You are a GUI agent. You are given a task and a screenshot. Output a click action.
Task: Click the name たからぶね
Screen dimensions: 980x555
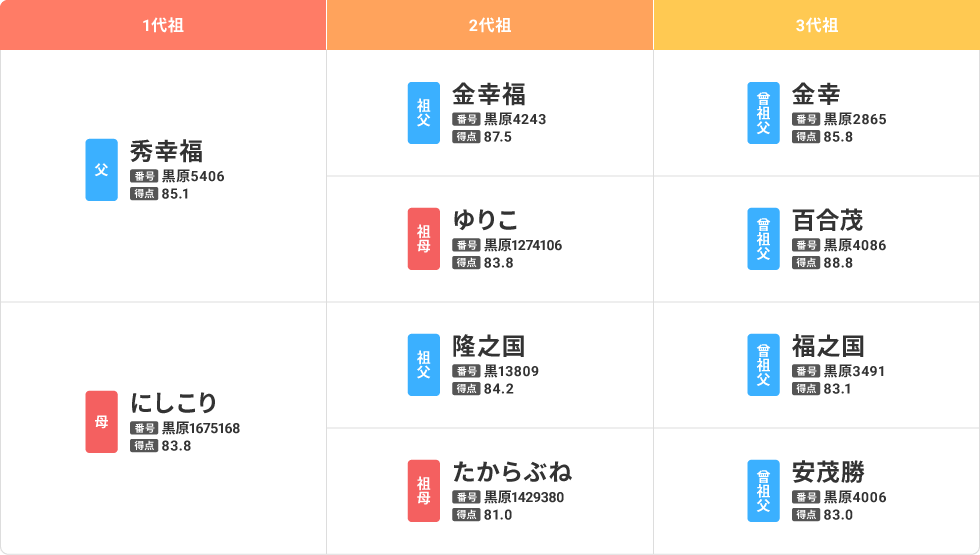[512, 472]
